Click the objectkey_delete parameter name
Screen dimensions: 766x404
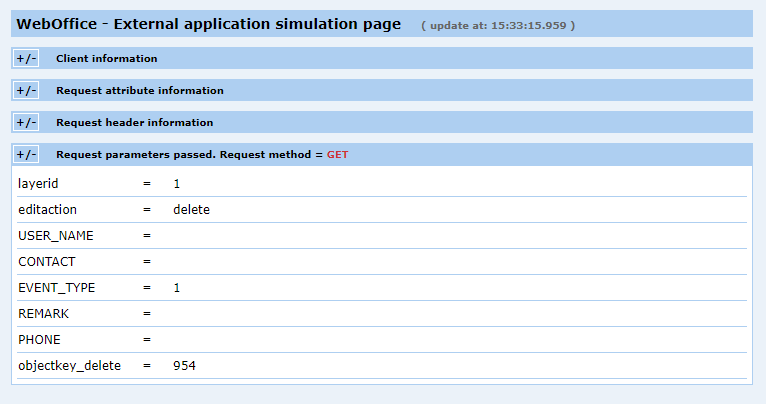[x=69, y=366]
